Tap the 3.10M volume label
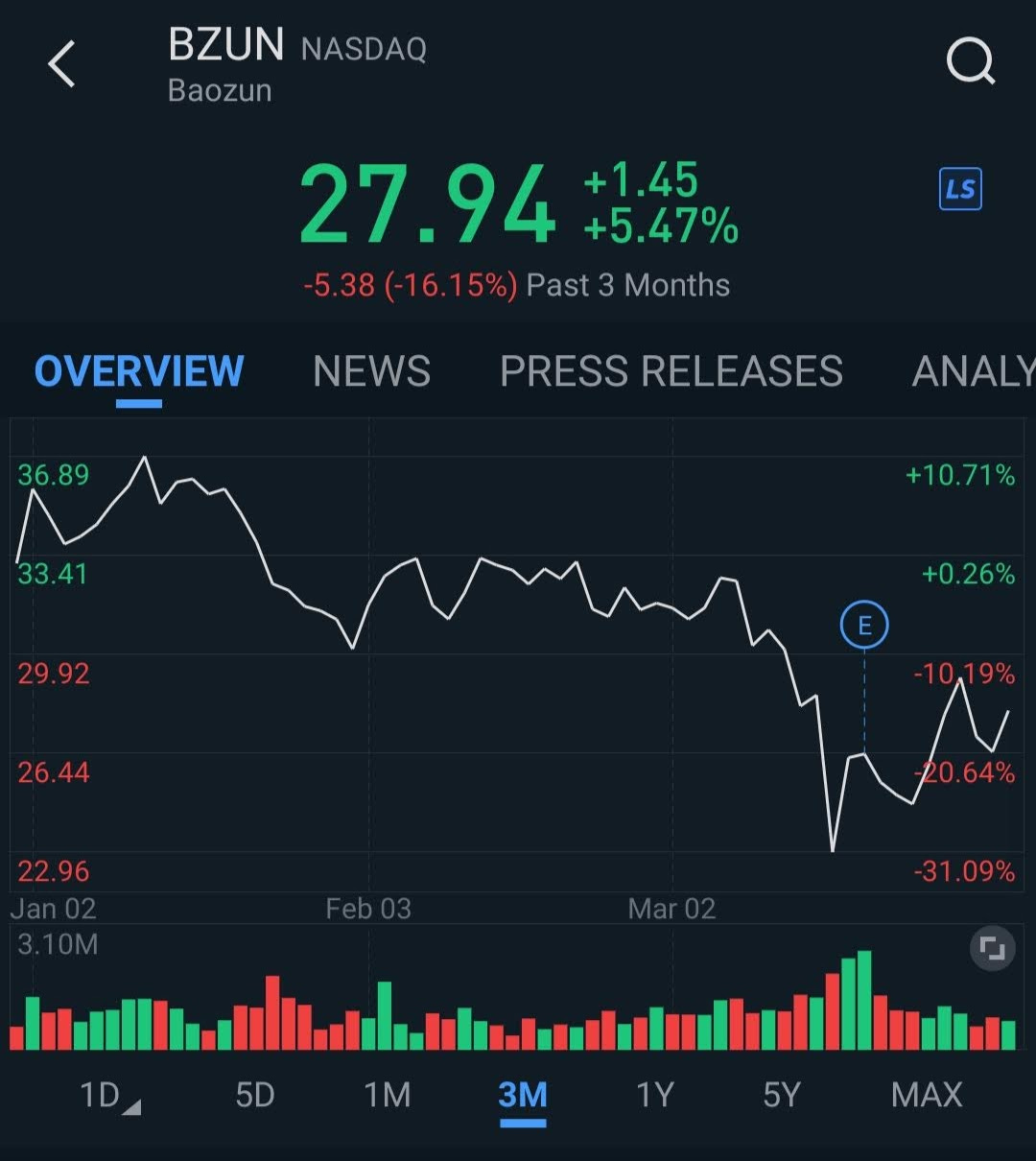The image size is (1036, 1161). [58, 944]
